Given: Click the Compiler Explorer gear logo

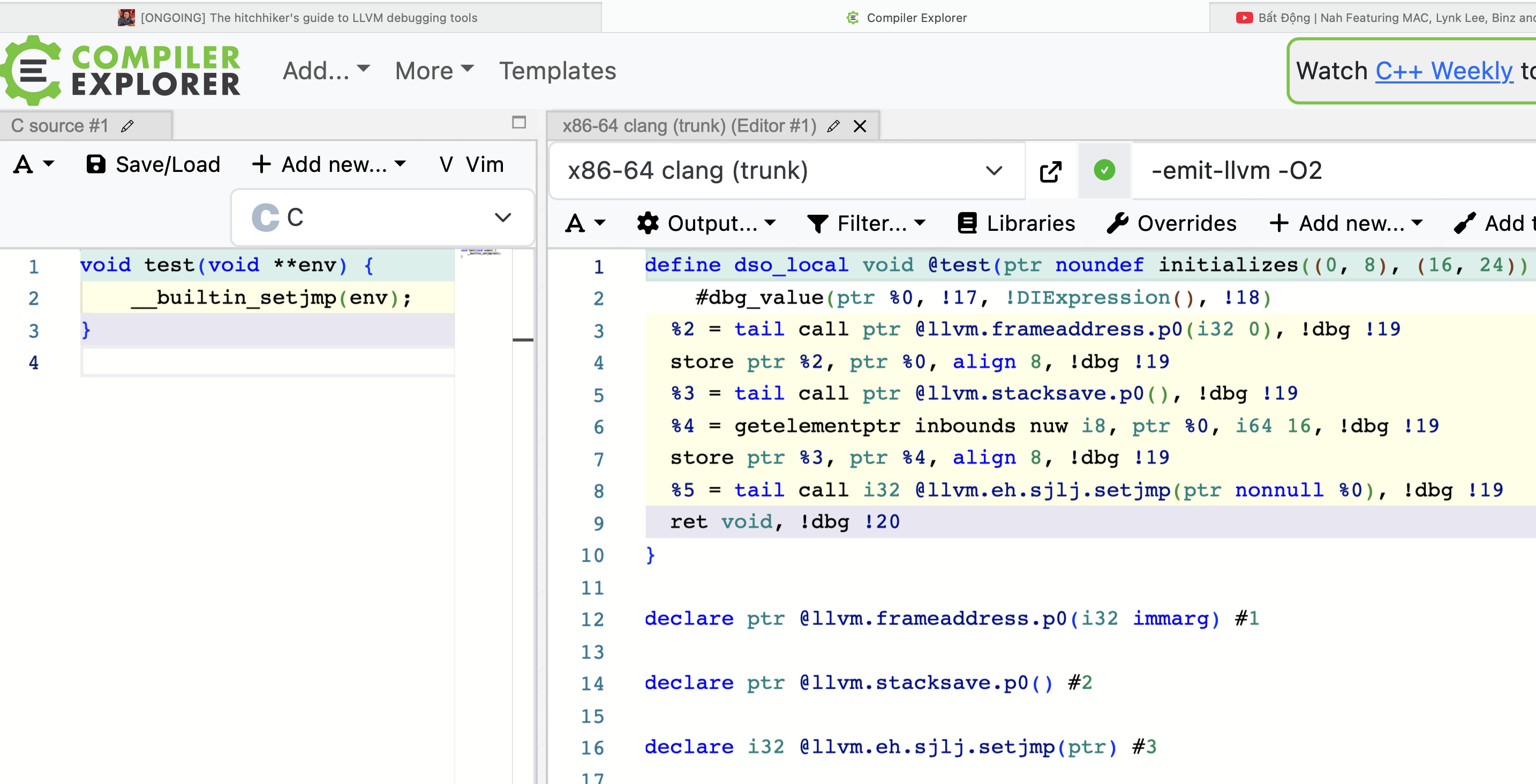Looking at the screenshot, I should point(32,70).
